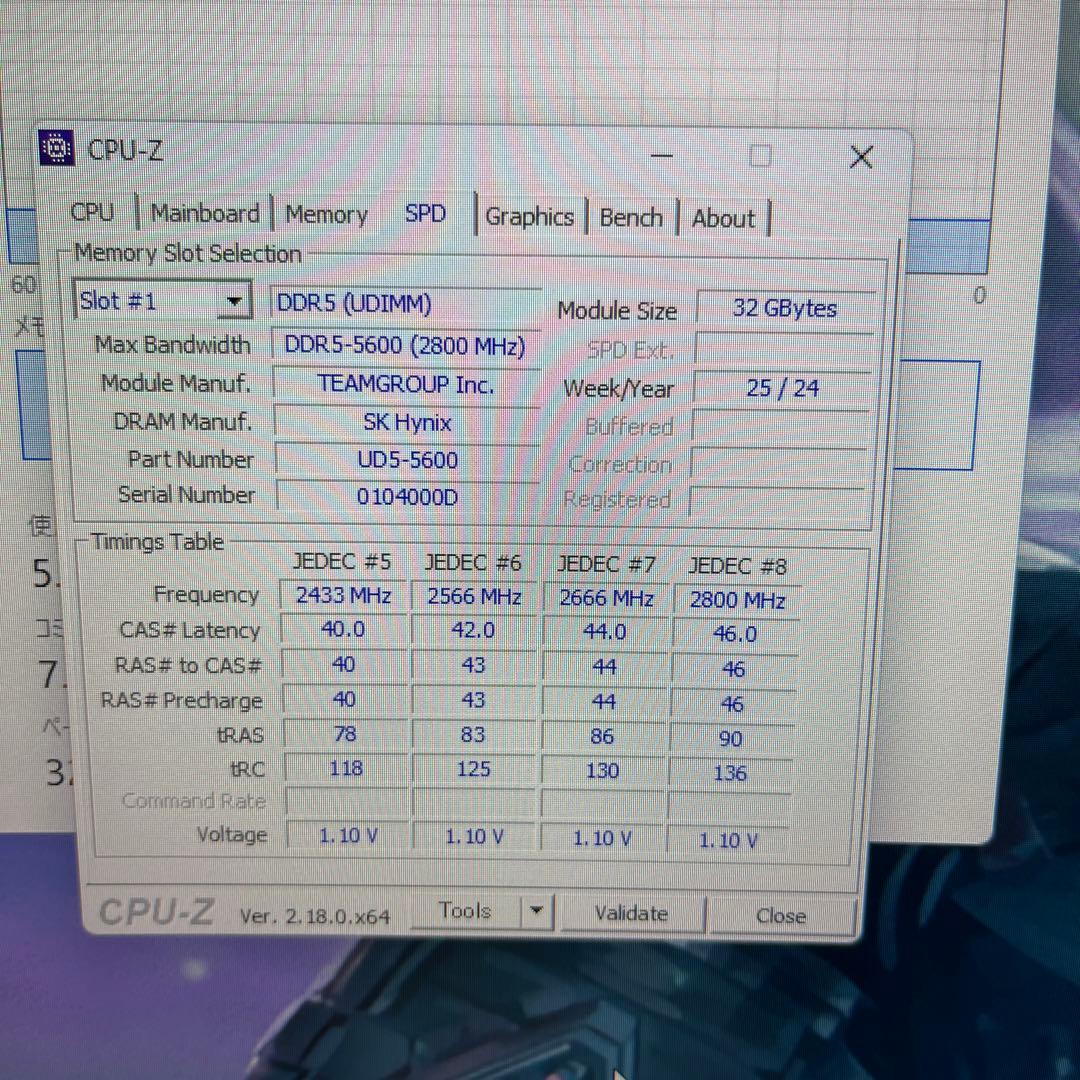Viewport: 1080px width, 1080px height.
Task: Click the Module Manuf. TEAMGROUP field
Action: point(405,384)
